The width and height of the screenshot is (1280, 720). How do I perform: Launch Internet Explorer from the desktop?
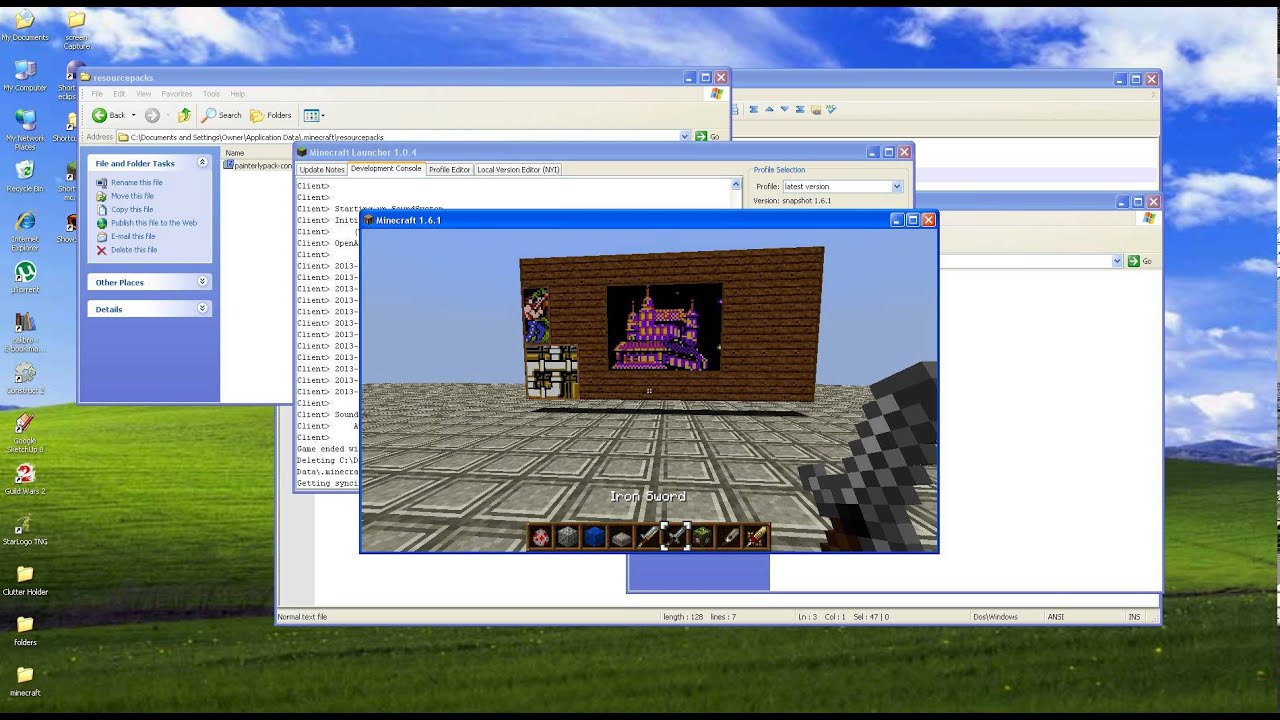25,228
